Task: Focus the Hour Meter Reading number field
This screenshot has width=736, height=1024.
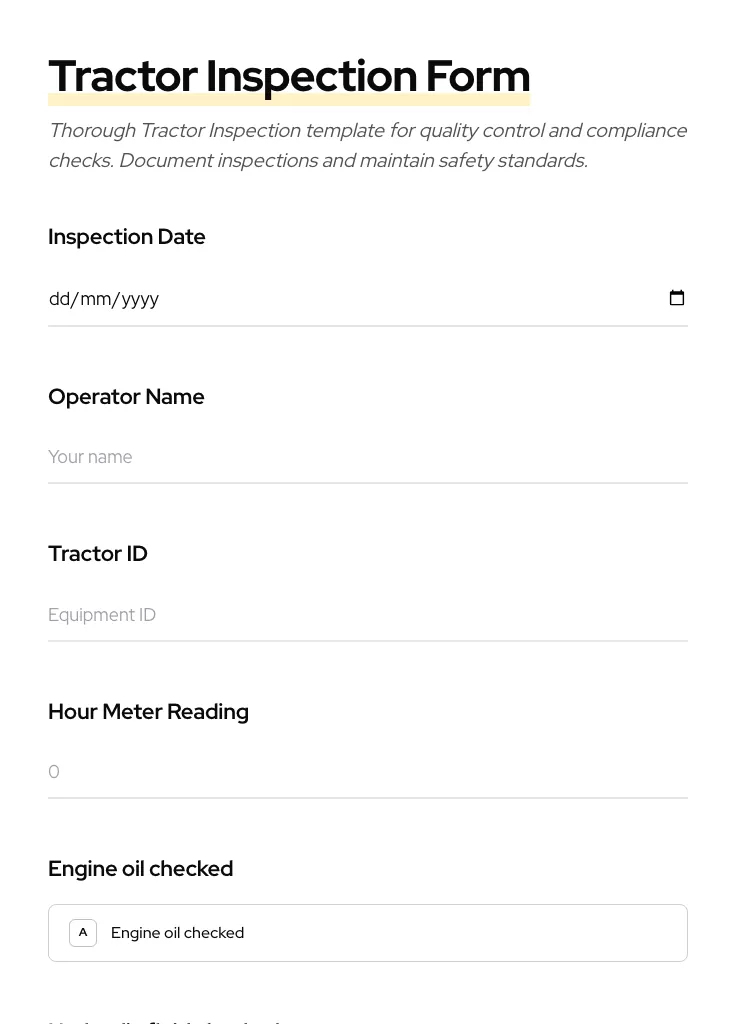Action: [x=367, y=772]
